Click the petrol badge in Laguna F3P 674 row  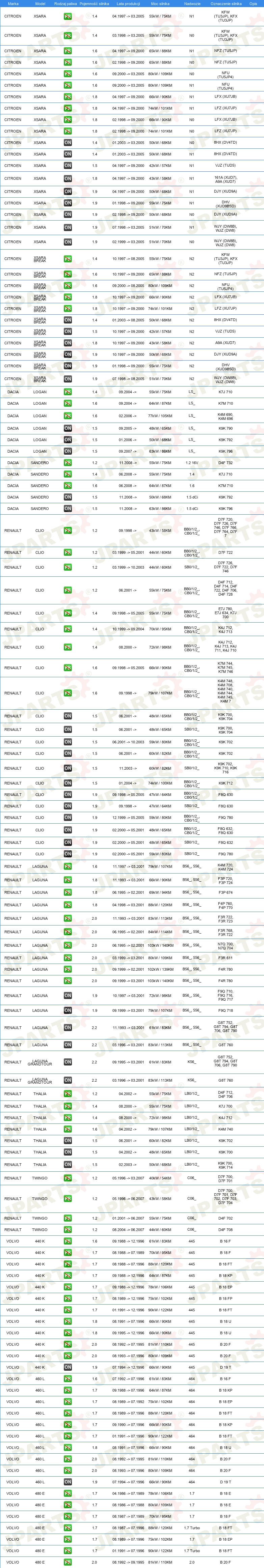68,893
